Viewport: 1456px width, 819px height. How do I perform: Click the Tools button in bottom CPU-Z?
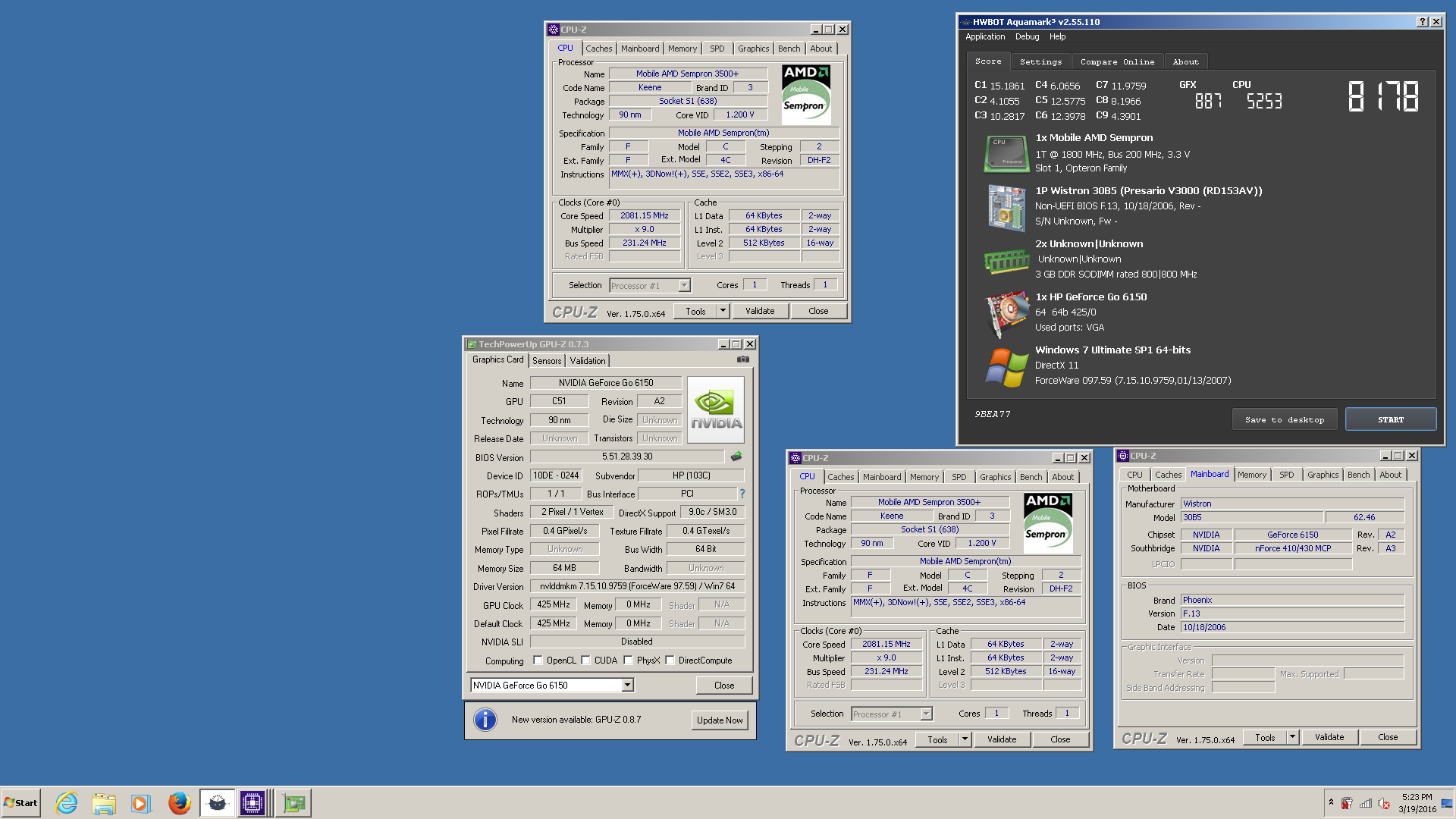click(937, 739)
